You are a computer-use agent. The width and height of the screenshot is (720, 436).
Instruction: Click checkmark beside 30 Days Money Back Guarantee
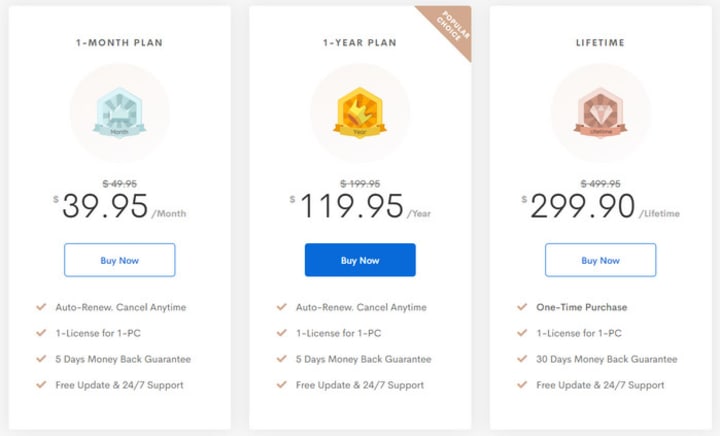tap(522, 359)
